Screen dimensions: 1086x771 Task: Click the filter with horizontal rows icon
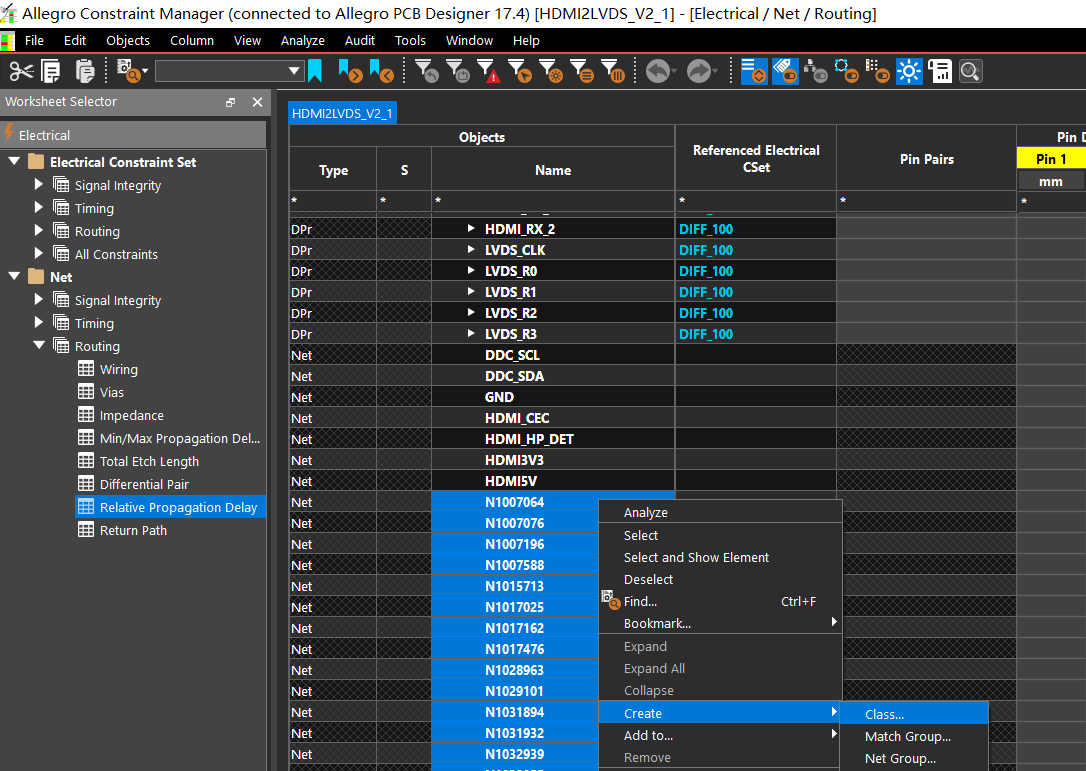[x=582, y=71]
